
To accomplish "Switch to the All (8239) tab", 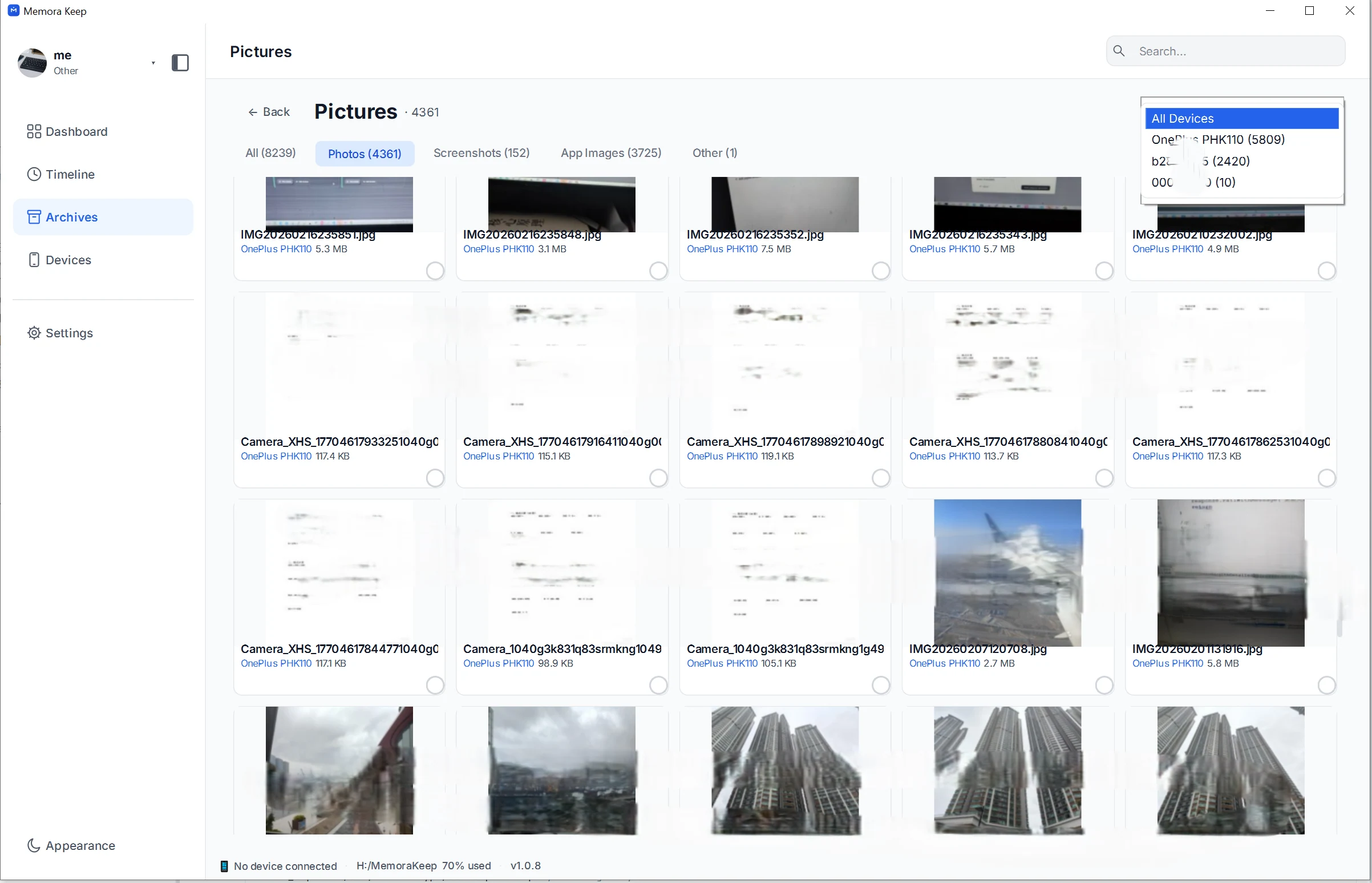I will click(x=270, y=153).
